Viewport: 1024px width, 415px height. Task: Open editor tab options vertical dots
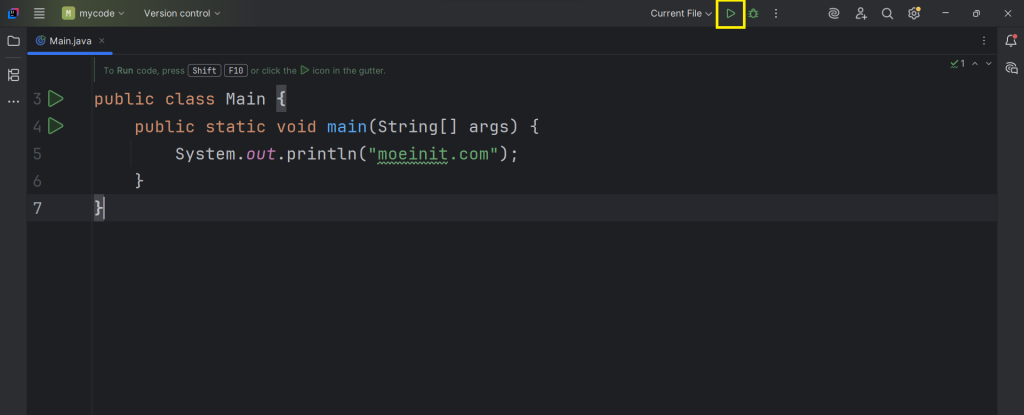click(984, 41)
